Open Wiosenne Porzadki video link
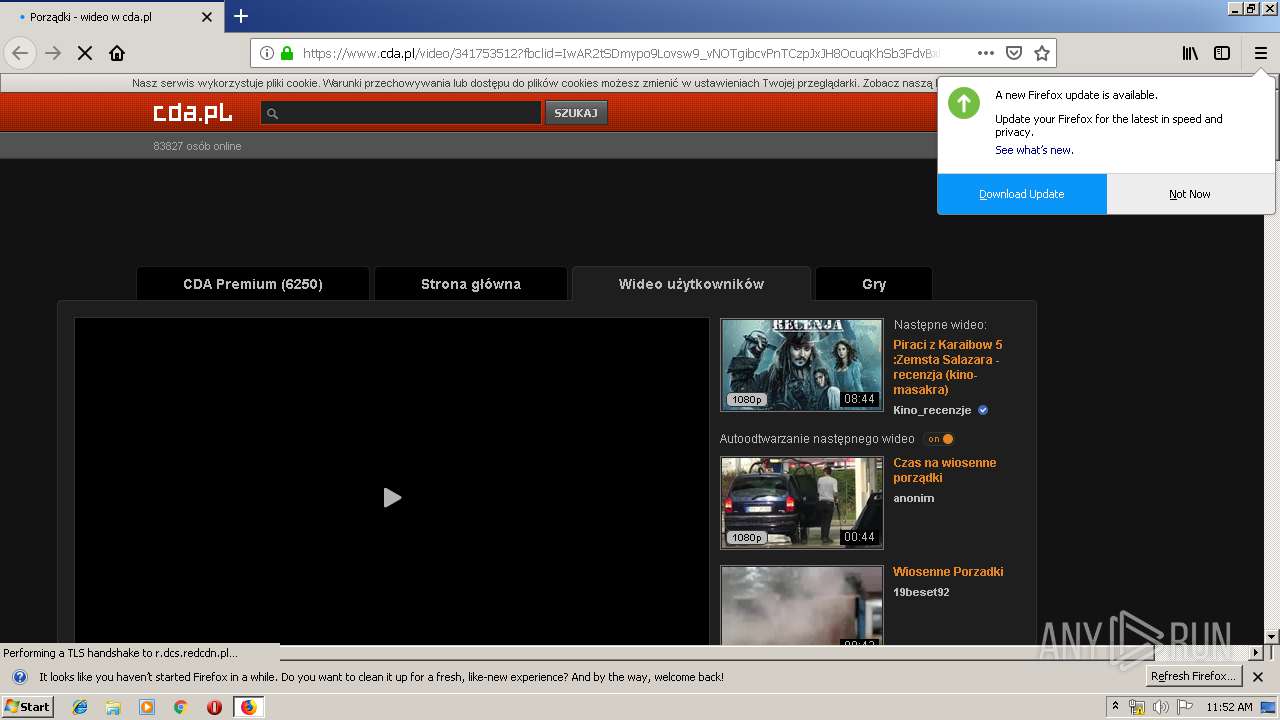 [948, 572]
